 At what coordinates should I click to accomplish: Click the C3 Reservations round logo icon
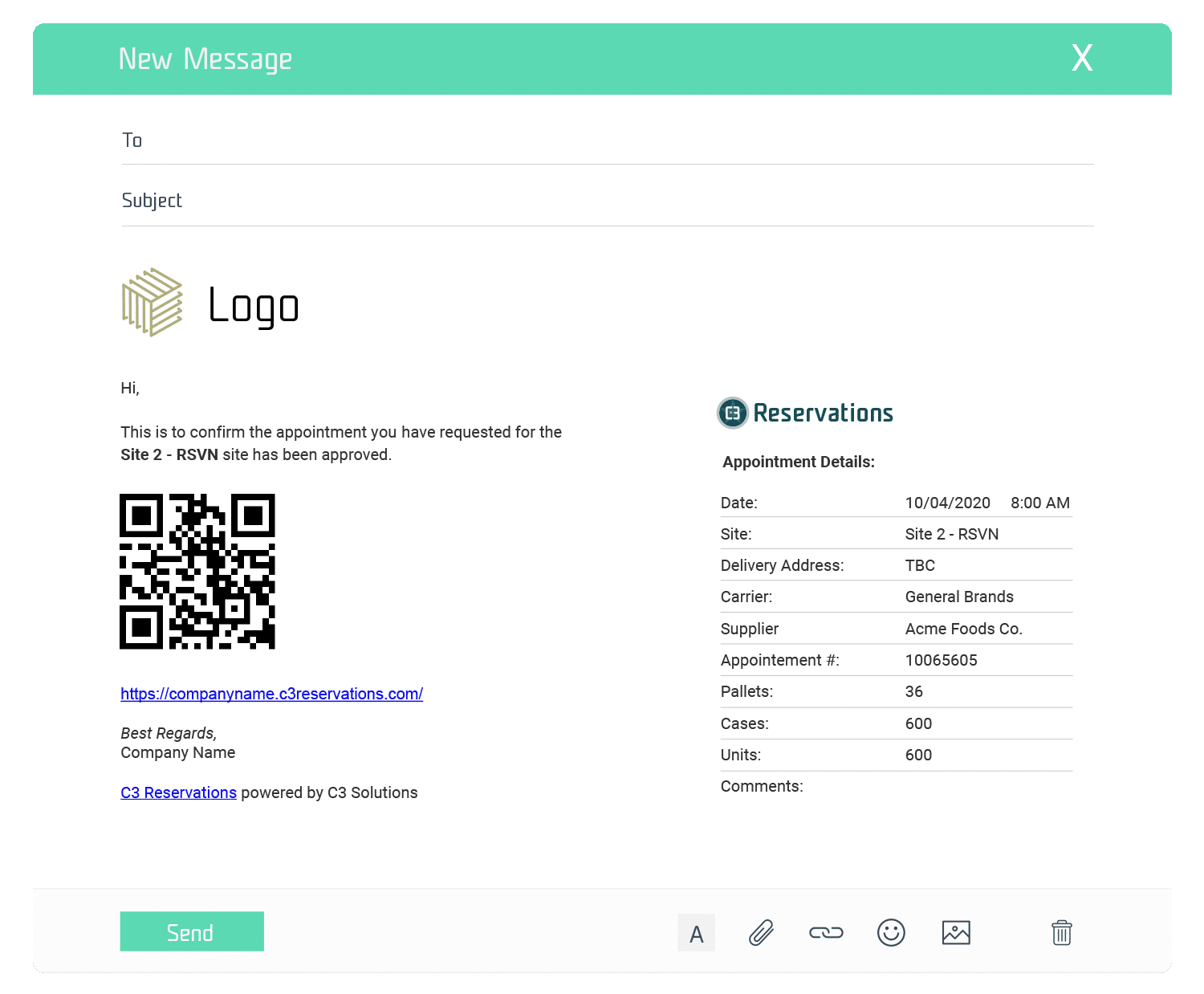(732, 413)
